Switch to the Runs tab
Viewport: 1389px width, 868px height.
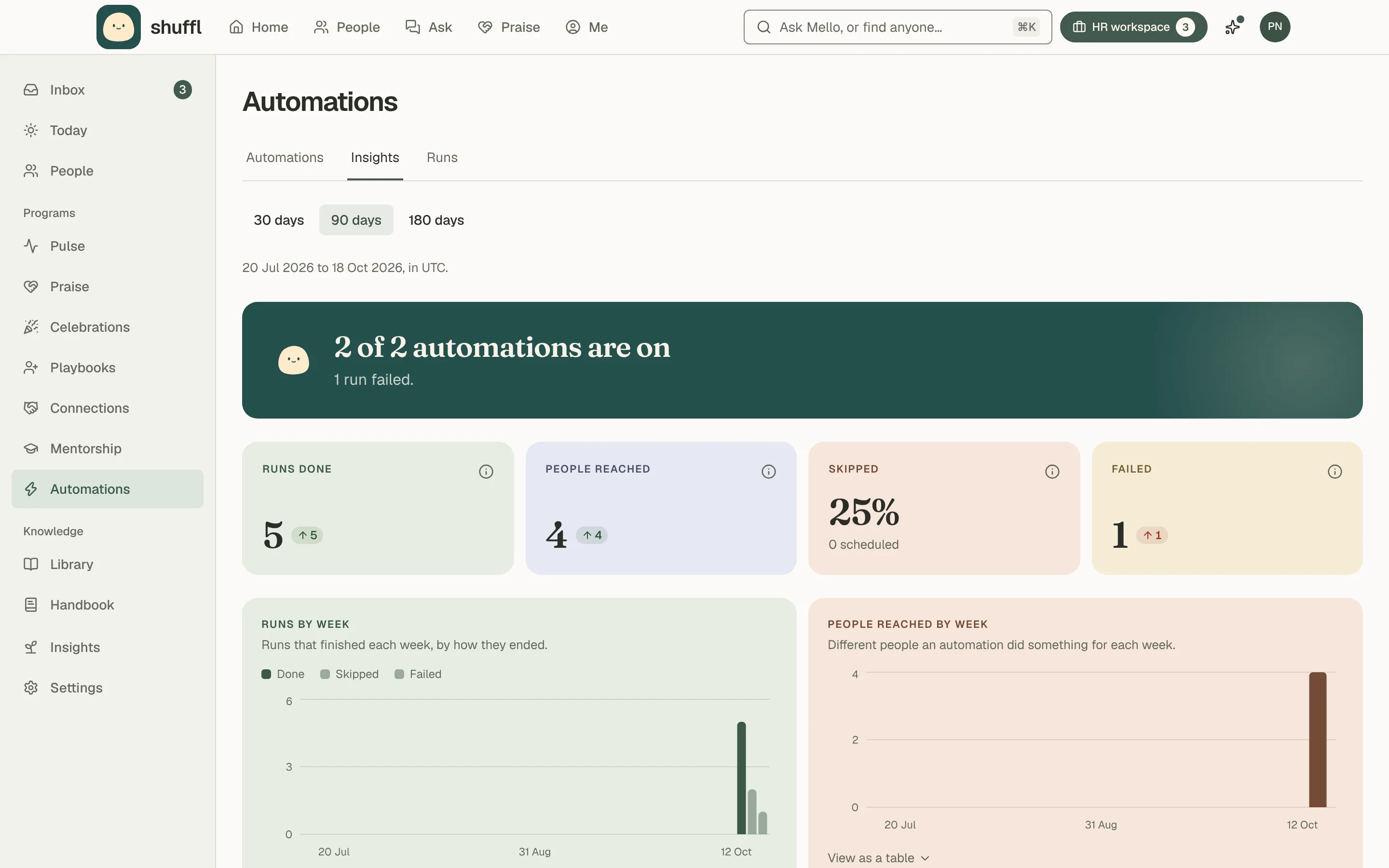442,157
